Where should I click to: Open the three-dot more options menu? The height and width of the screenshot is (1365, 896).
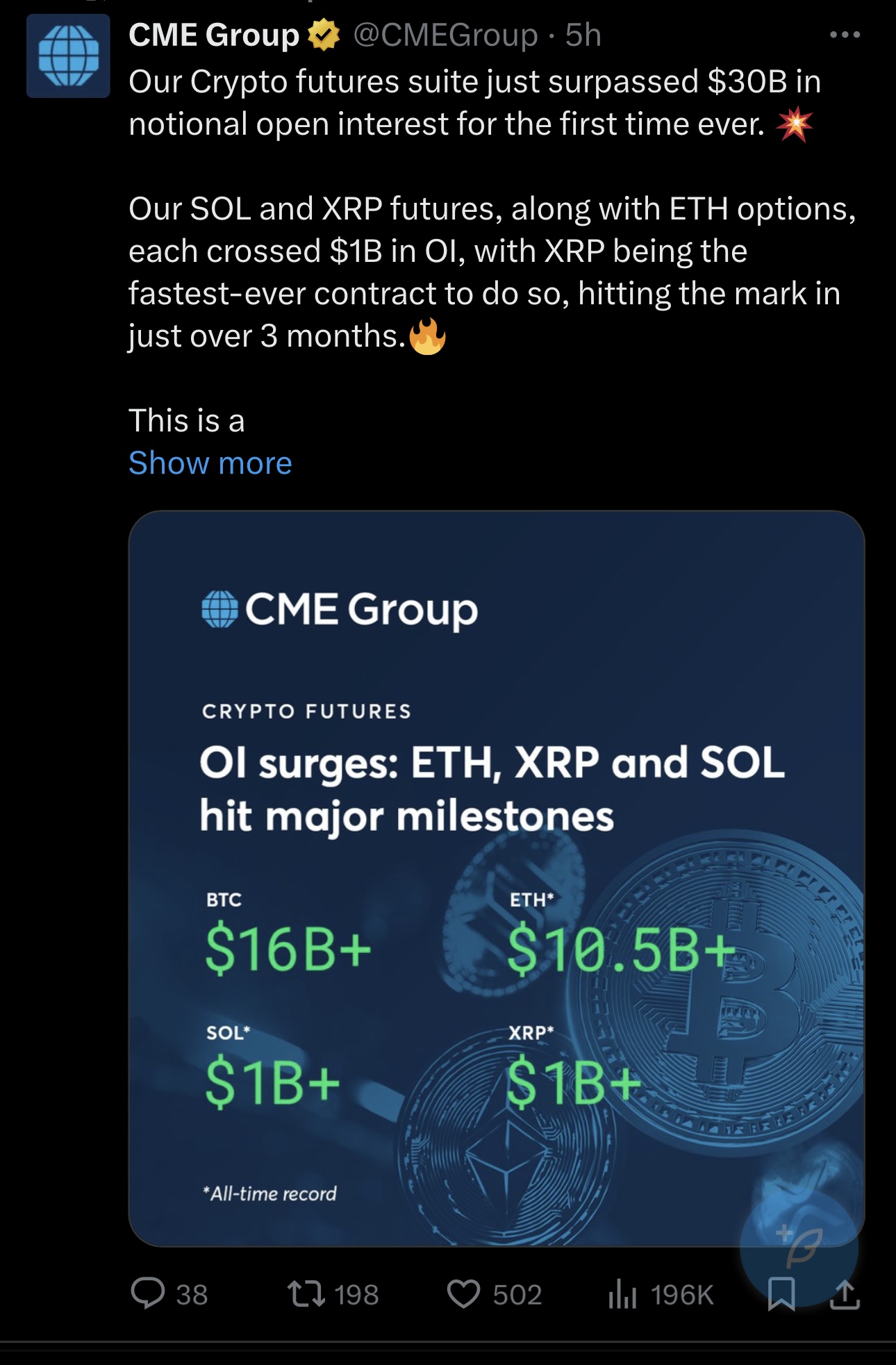point(845,35)
